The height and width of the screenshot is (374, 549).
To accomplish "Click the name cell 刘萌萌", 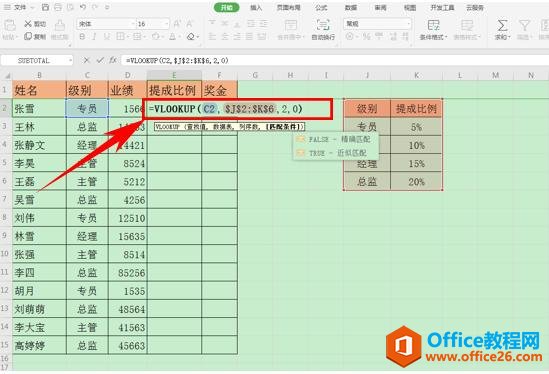I will (39, 309).
